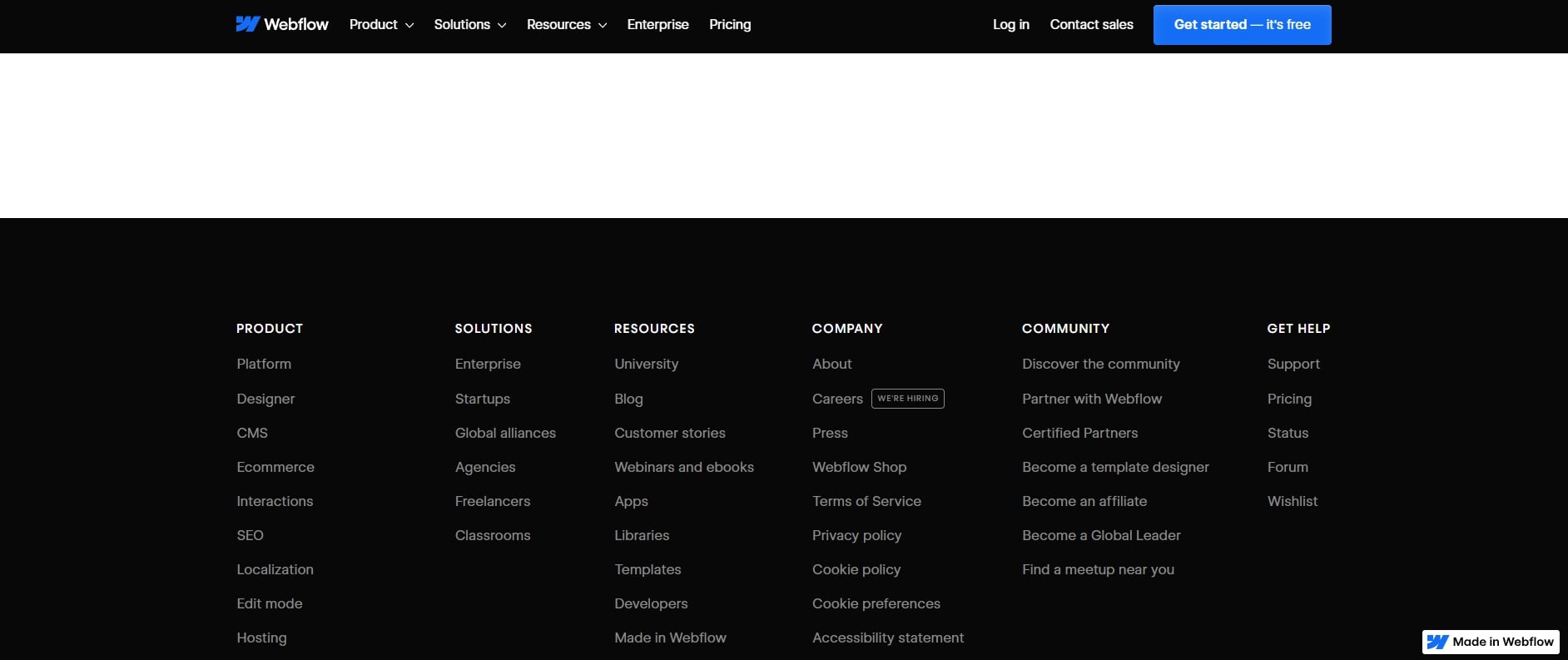Open Customer stories footer link
Screen dimensions: 1568x660
tap(670, 433)
